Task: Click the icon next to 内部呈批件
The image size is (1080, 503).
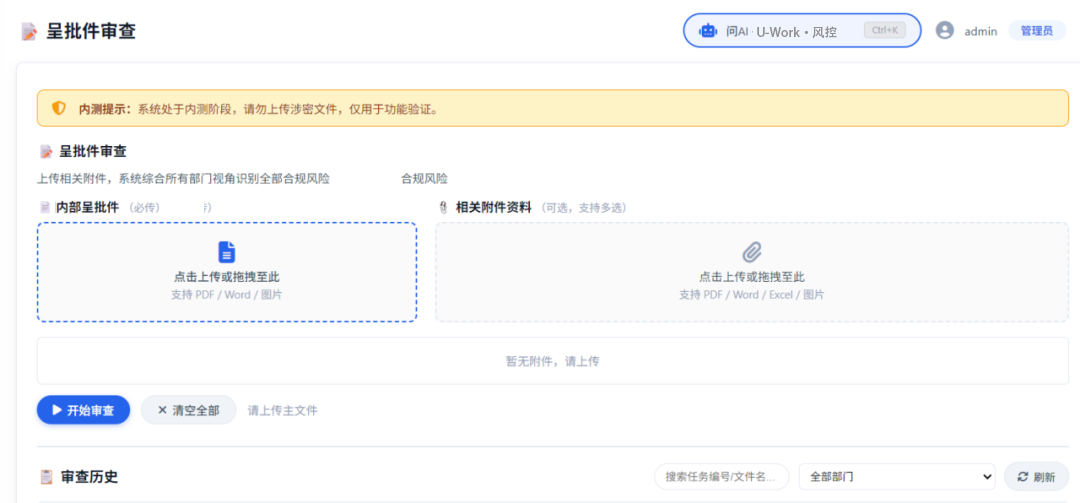Action: click(x=45, y=207)
